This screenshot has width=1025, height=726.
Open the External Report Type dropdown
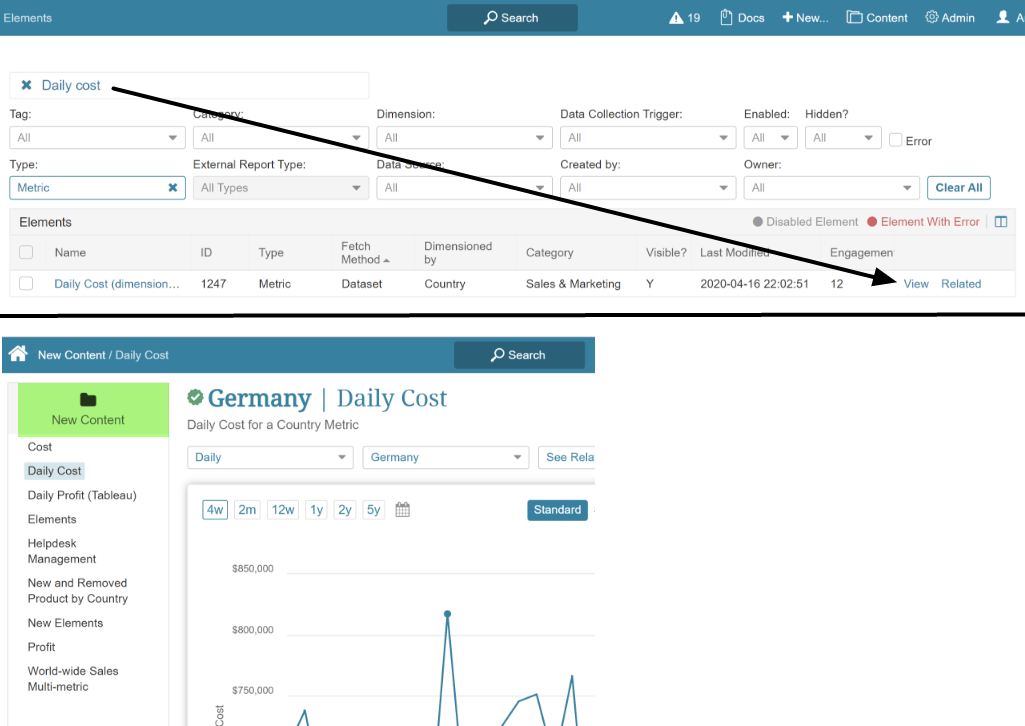(280, 188)
